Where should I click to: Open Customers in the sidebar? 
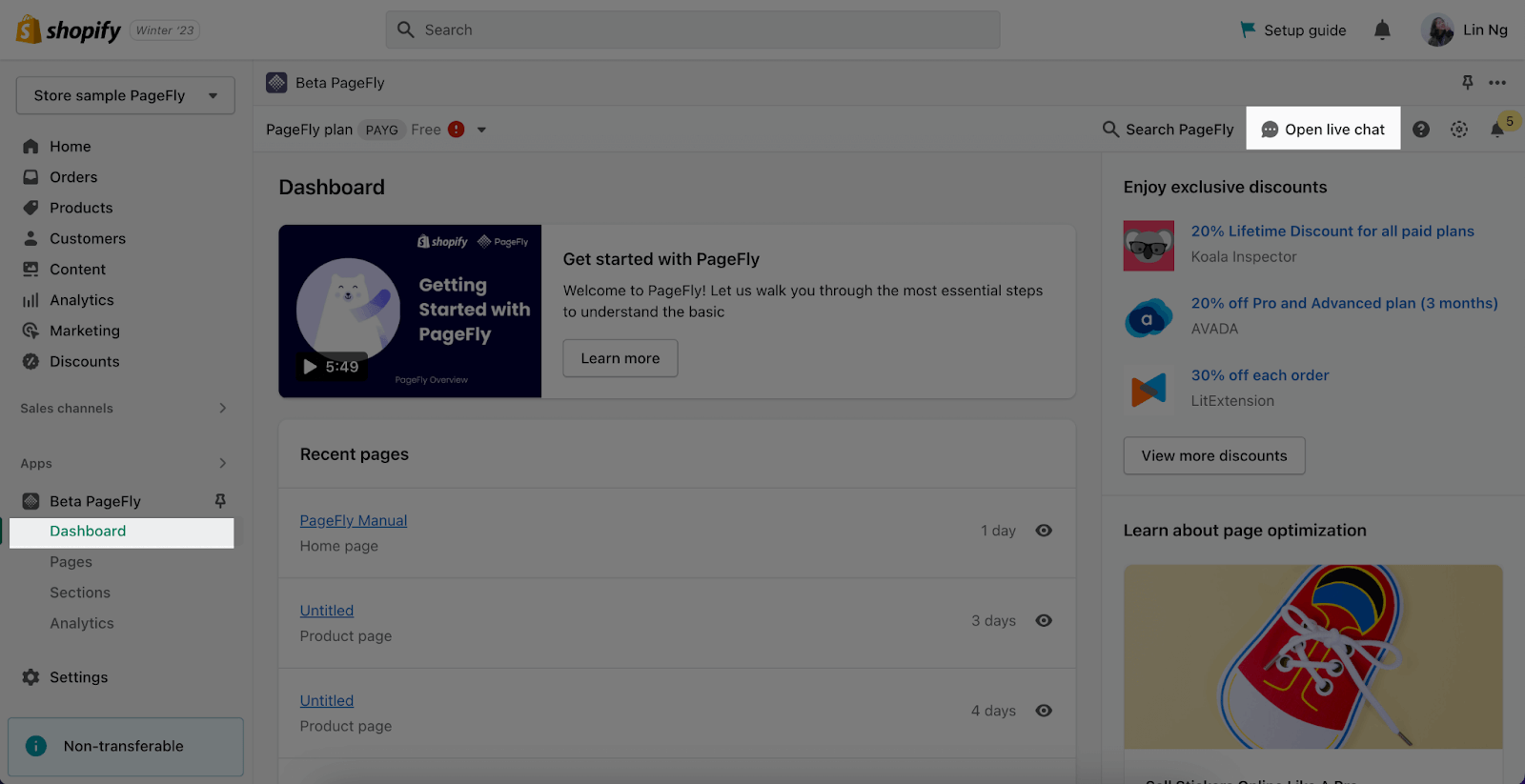(x=88, y=238)
